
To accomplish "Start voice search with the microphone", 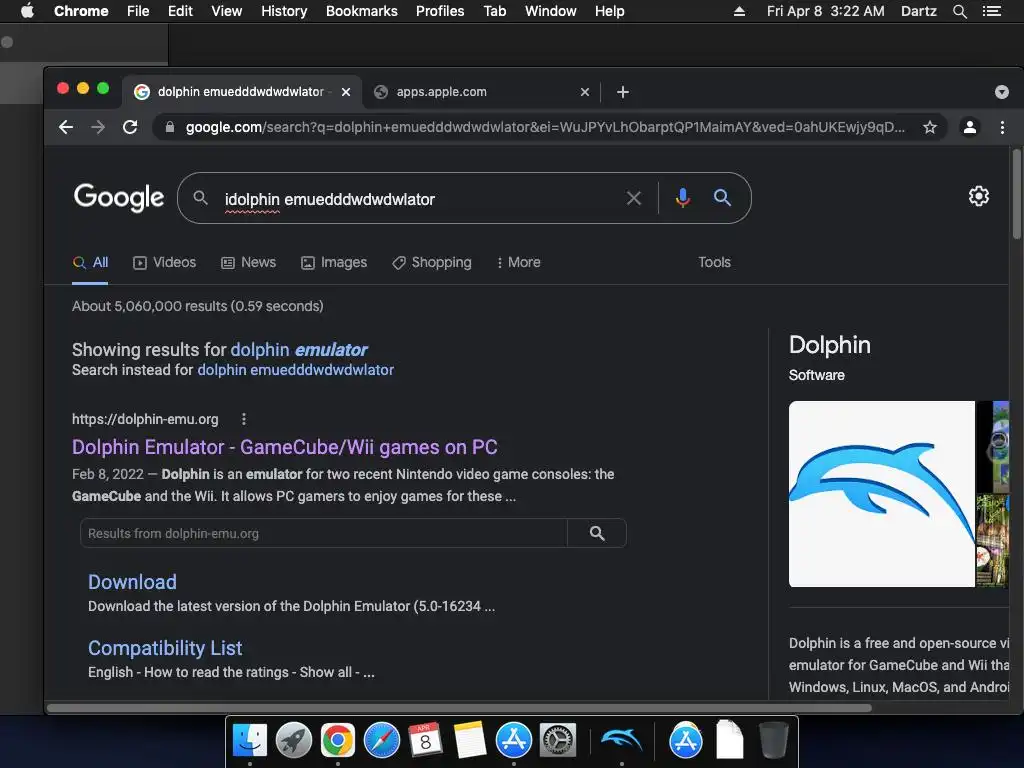I will 682,198.
